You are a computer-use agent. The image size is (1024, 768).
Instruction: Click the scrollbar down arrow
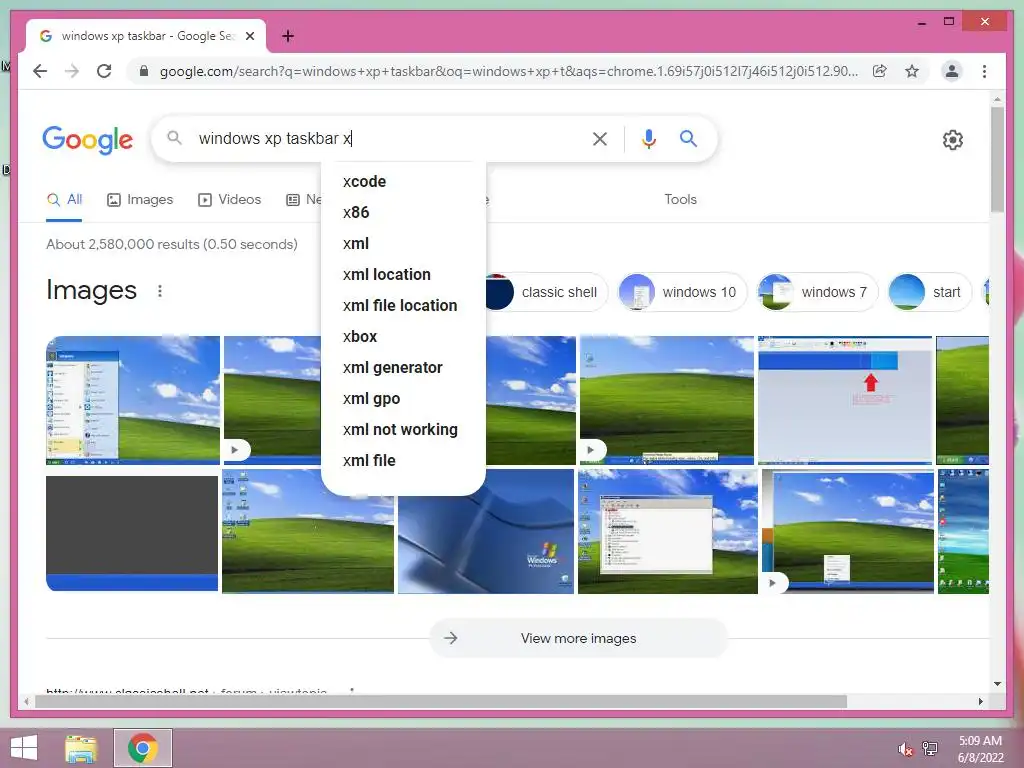point(997,684)
